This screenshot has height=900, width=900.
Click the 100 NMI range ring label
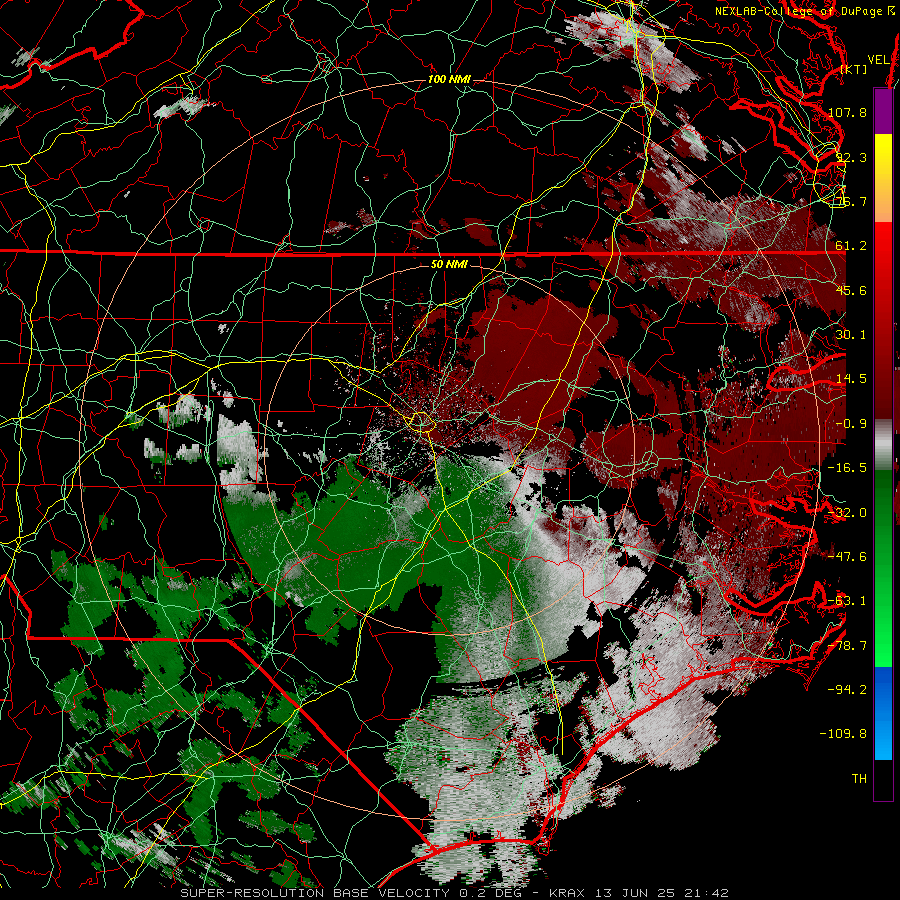point(449,79)
